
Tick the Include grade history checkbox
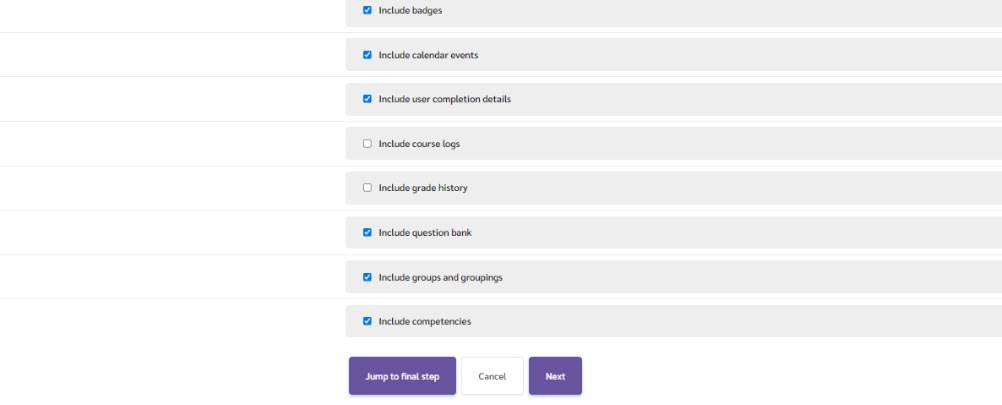point(367,188)
